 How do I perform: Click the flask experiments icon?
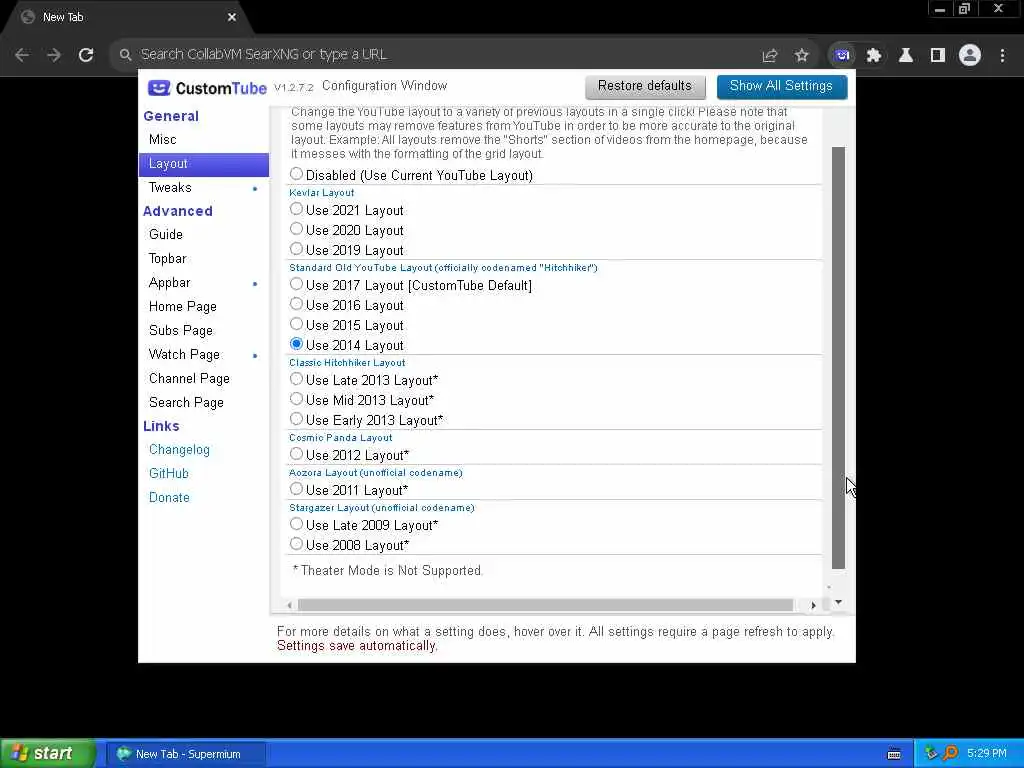coord(906,56)
